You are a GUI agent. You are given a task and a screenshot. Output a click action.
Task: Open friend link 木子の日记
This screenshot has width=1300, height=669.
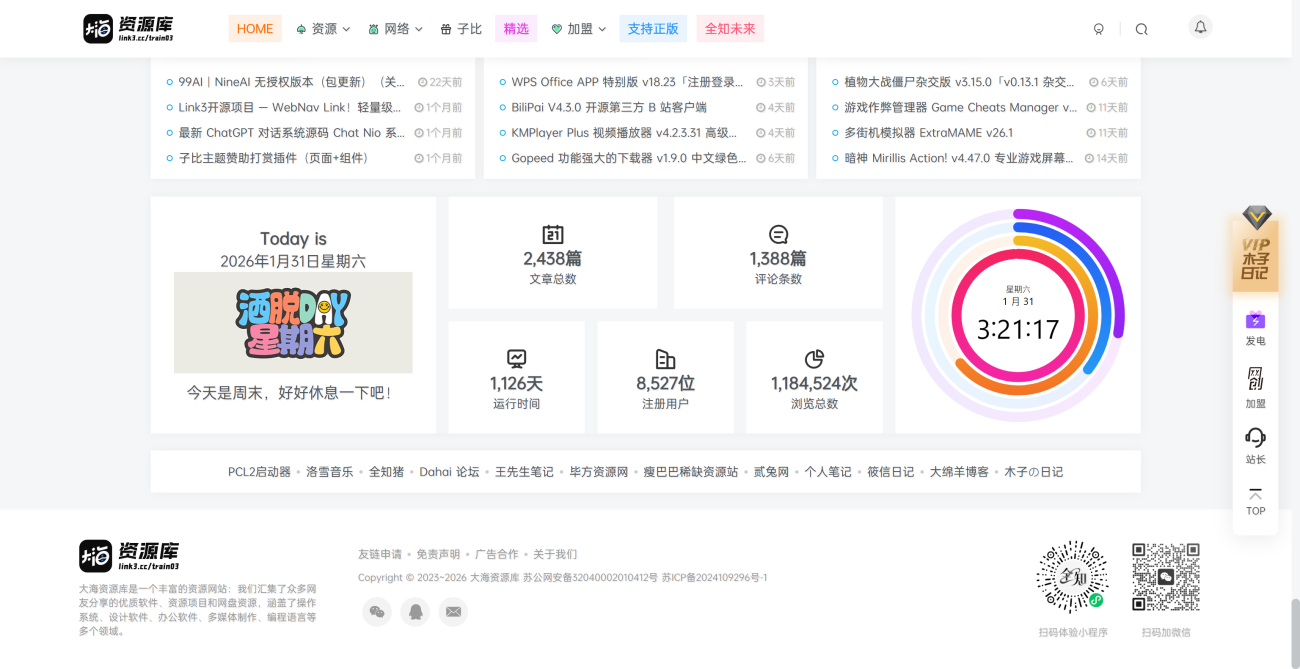coord(1033,472)
